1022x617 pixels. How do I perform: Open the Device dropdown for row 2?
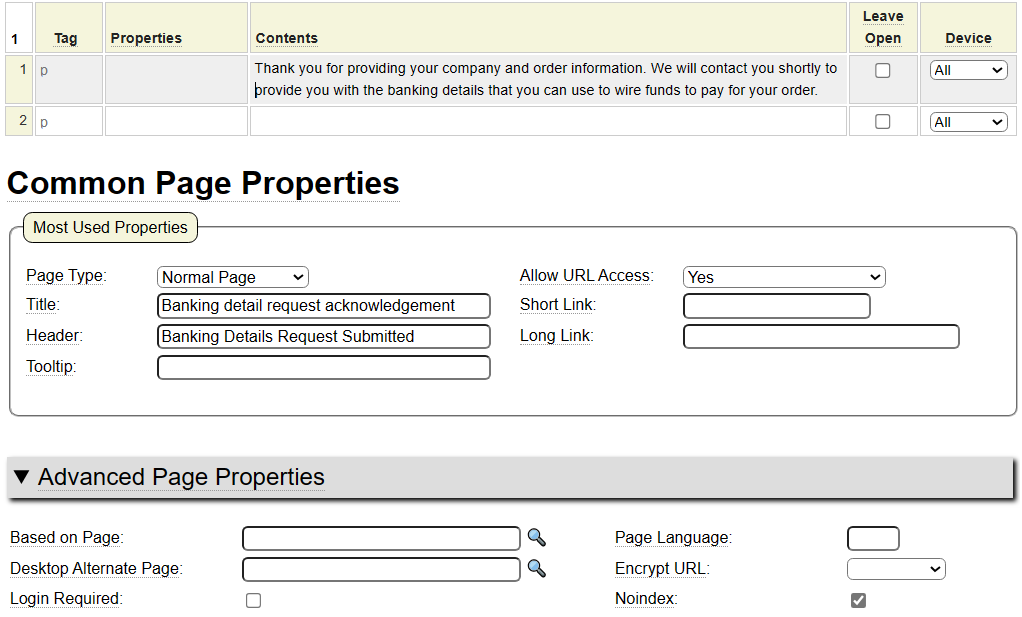click(x=968, y=121)
